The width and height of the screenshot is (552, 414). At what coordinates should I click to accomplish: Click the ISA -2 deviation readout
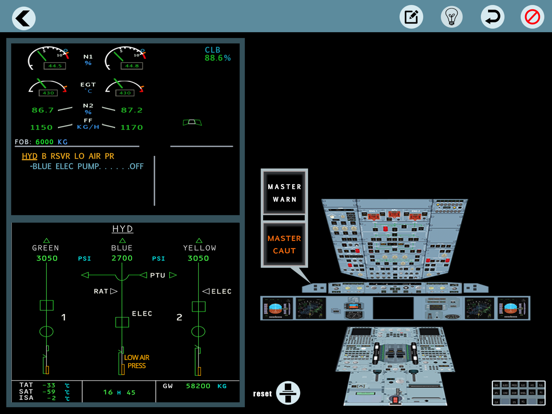[x=45, y=398]
